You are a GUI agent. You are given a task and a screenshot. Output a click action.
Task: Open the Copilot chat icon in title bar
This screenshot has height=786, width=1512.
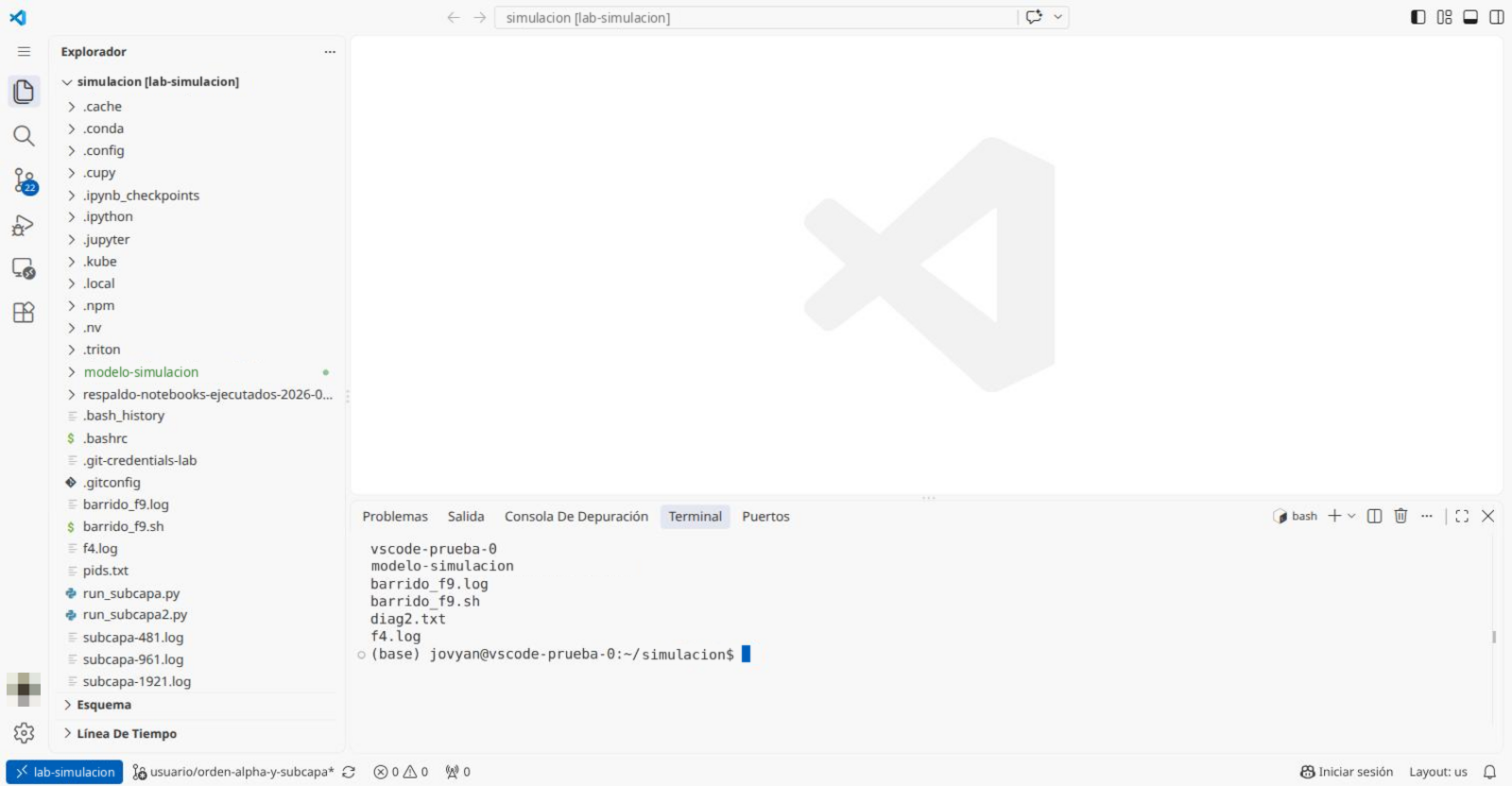[x=1034, y=17]
